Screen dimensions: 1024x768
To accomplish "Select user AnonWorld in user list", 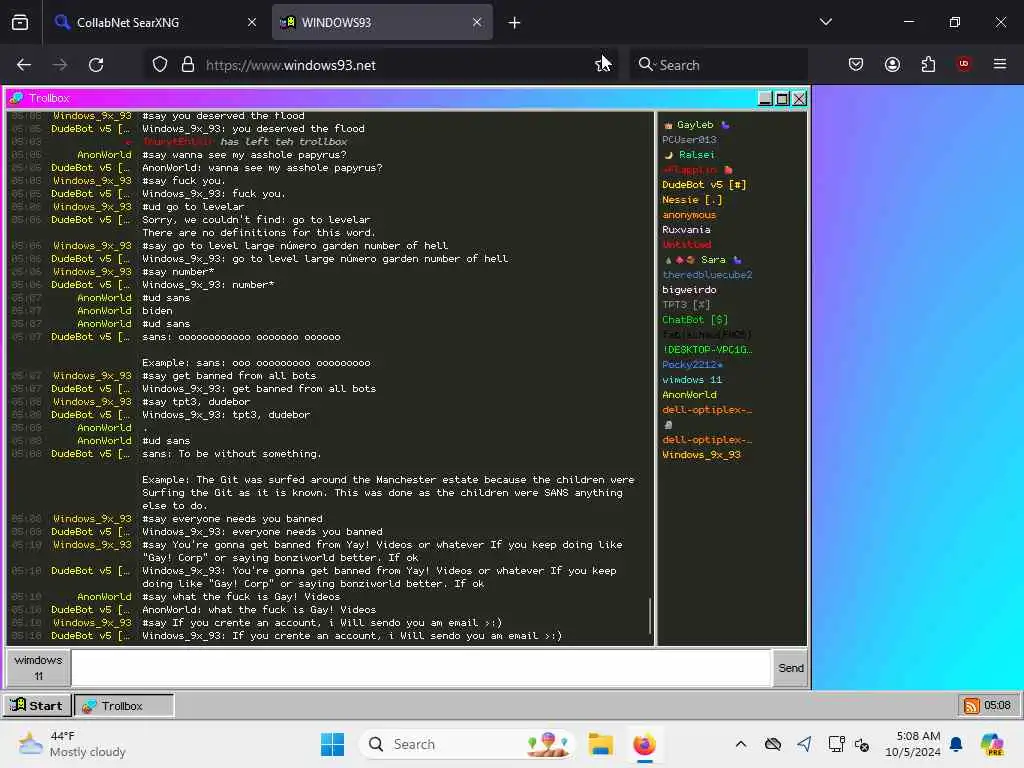I will (x=689, y=395).
